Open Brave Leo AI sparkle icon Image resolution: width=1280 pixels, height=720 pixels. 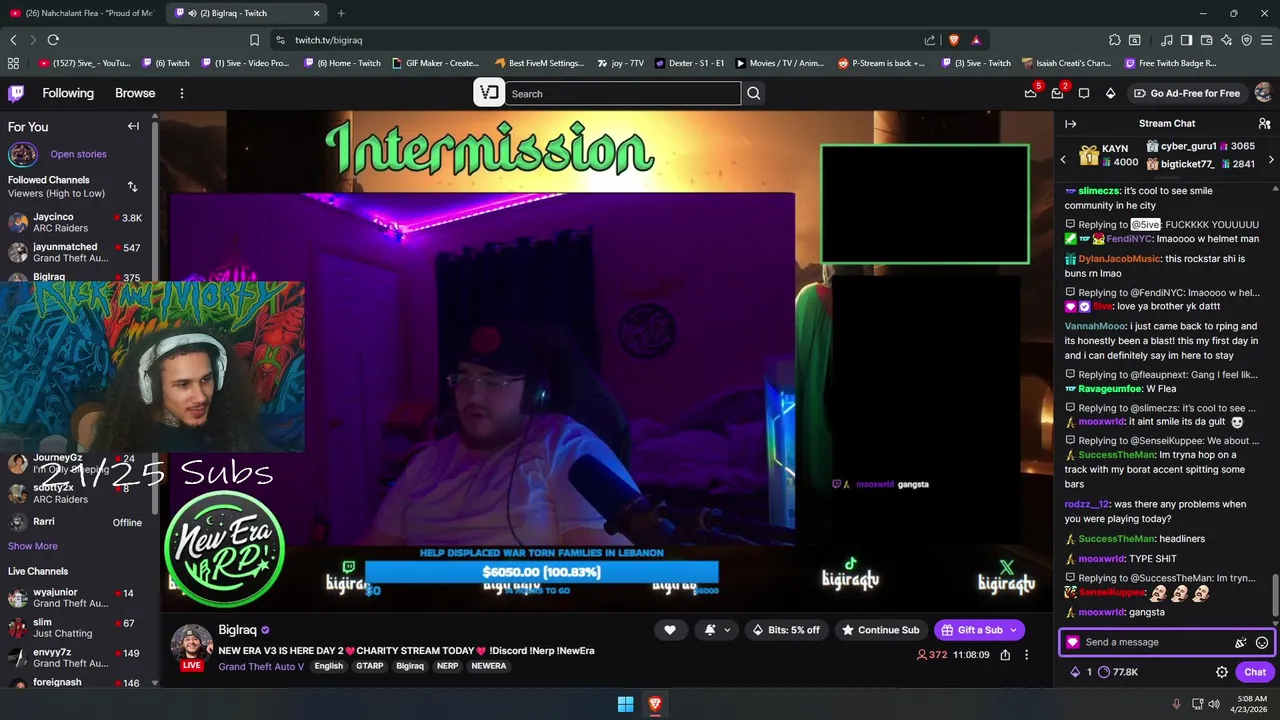pos(1226,40)
